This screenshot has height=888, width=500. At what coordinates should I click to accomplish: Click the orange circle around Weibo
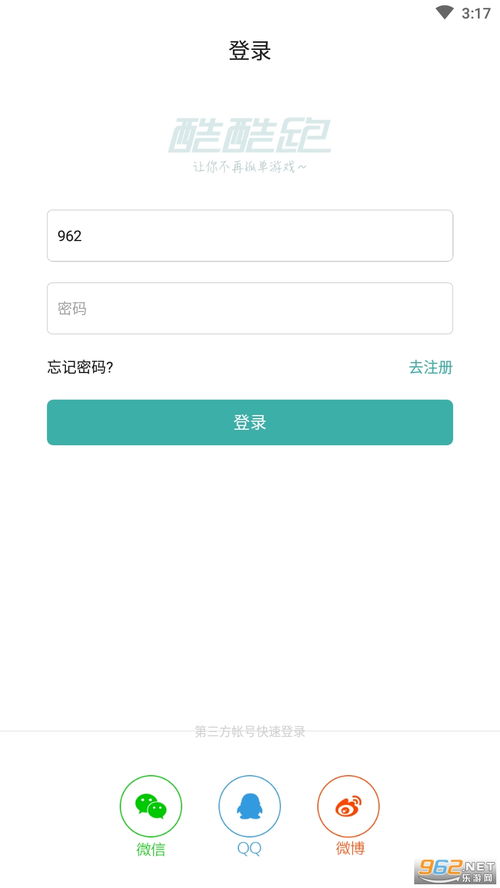tap(348, 806)
